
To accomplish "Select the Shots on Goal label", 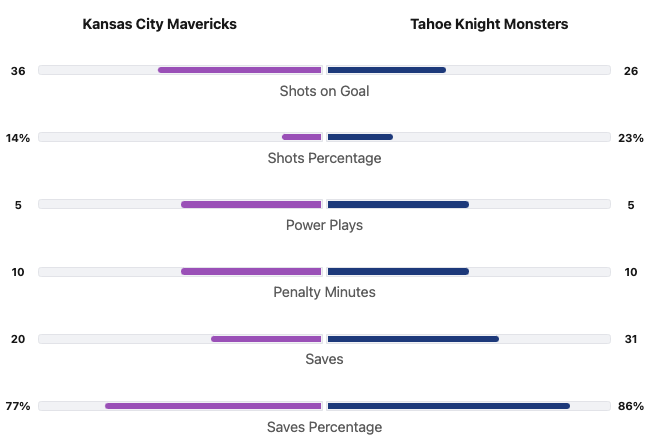I will [324, 91].
